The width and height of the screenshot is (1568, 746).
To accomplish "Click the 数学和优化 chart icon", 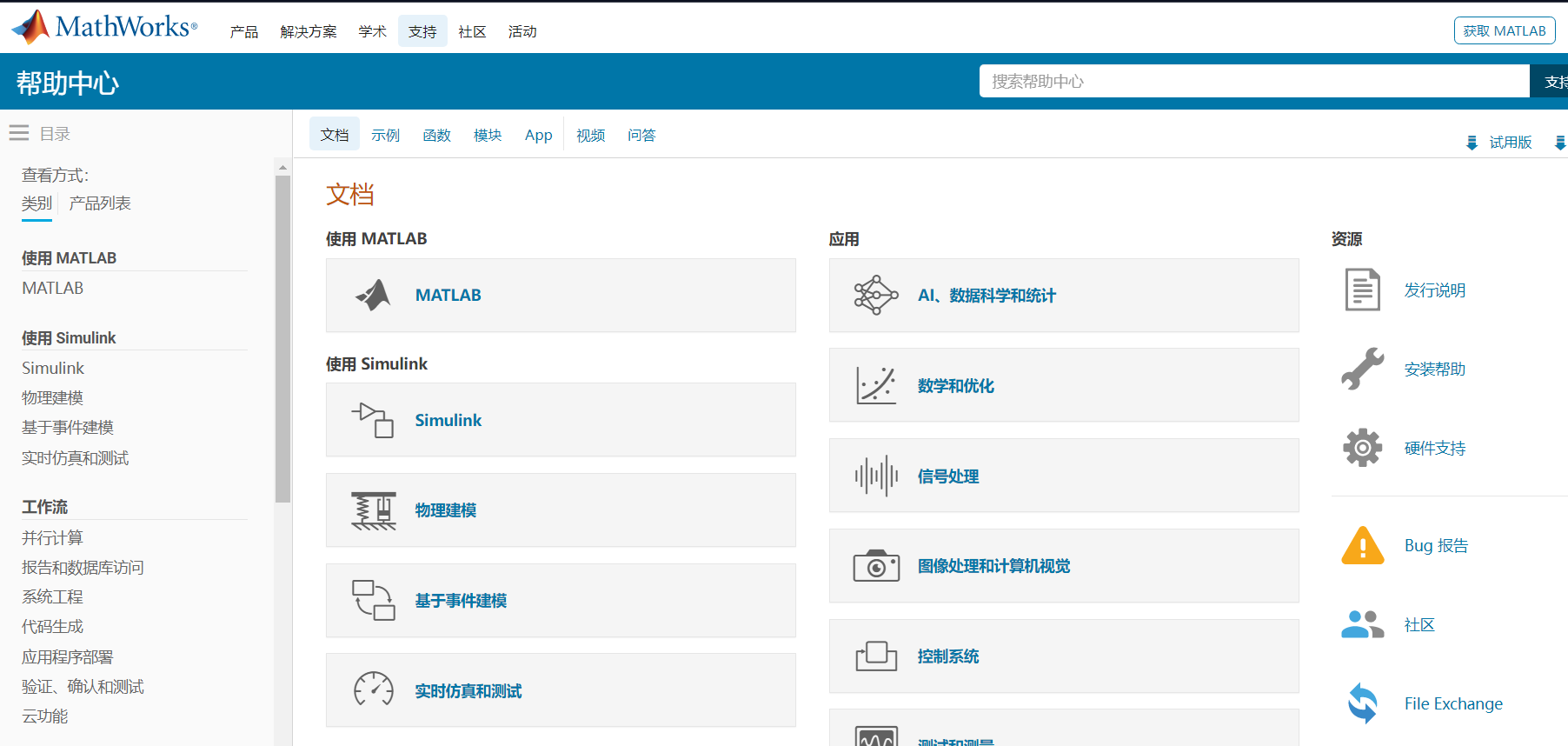I will (x=876, y=385).
